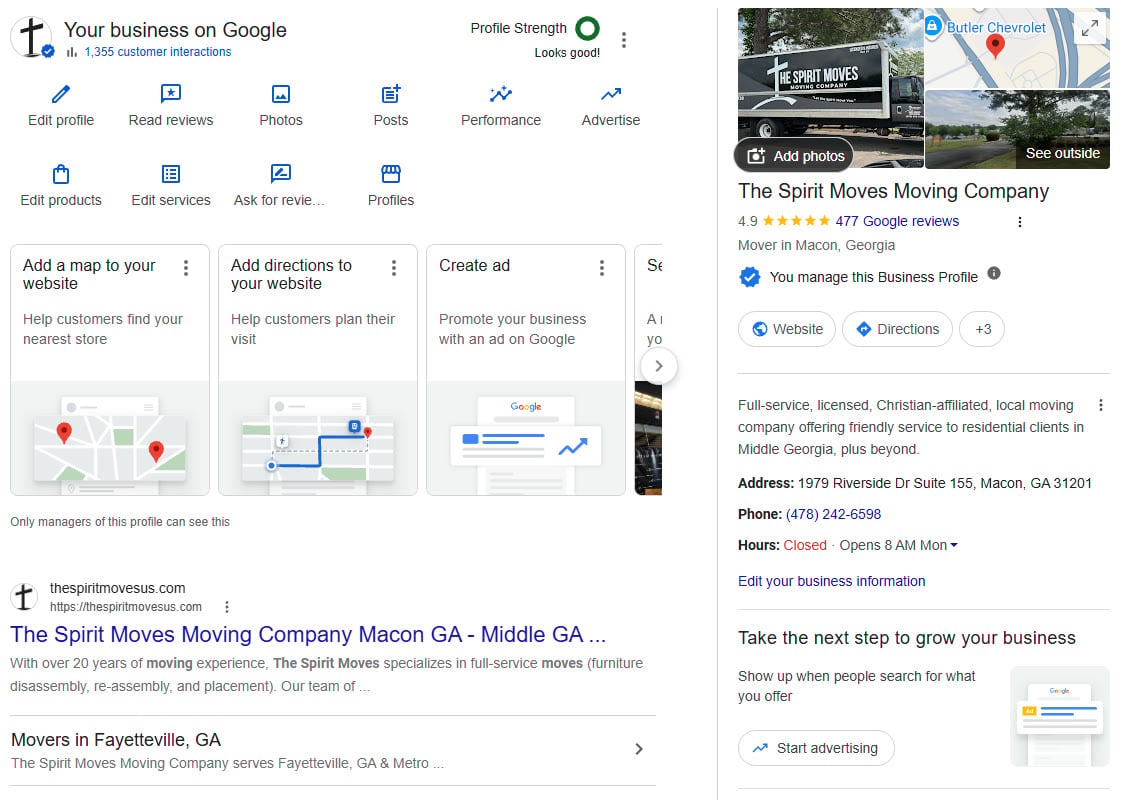Open the 'Create ad' card
1130x800 pixels.
point(526,370)
